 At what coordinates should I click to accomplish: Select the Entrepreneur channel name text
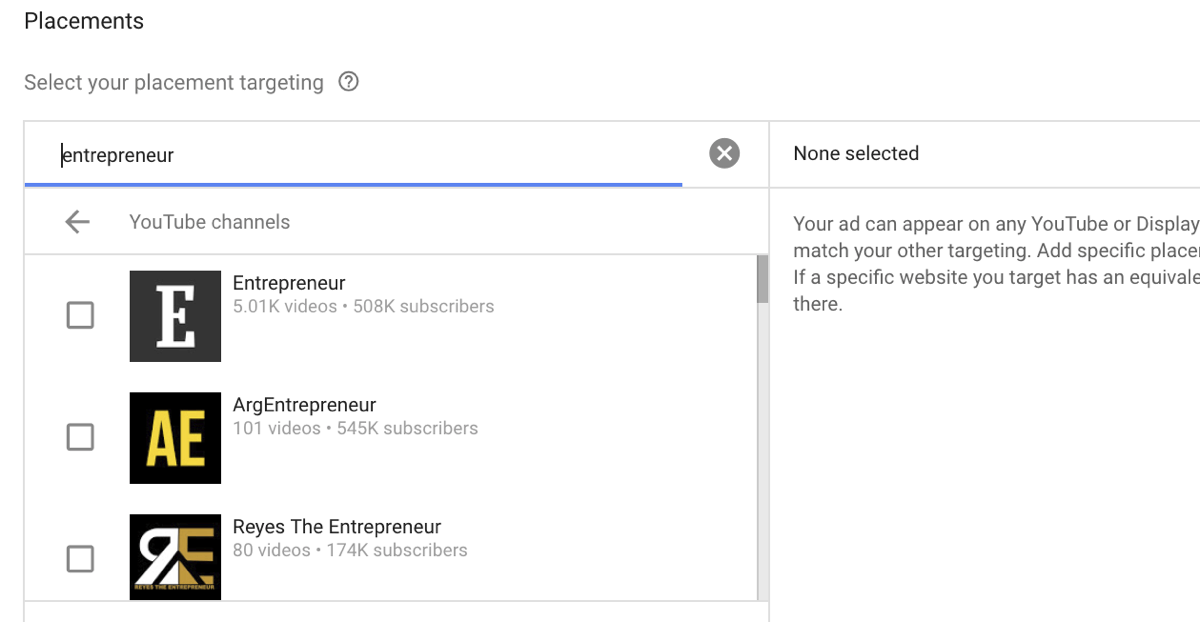289,283
